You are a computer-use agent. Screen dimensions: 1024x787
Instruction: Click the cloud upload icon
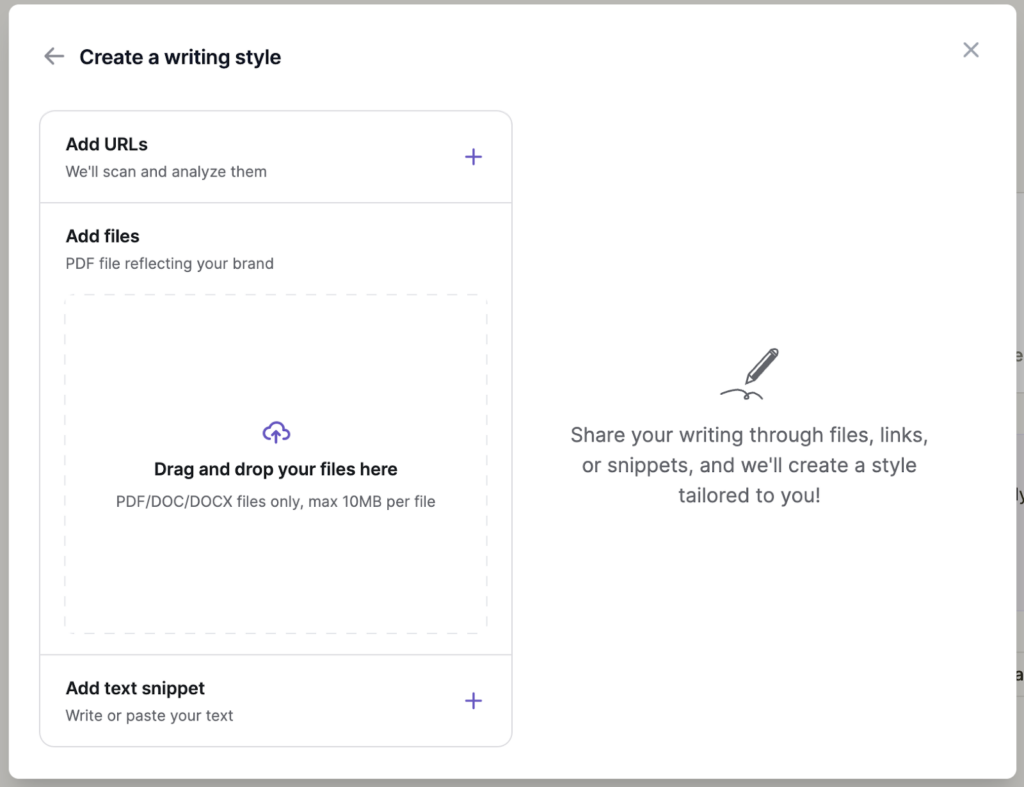click(x=276, y=432)
